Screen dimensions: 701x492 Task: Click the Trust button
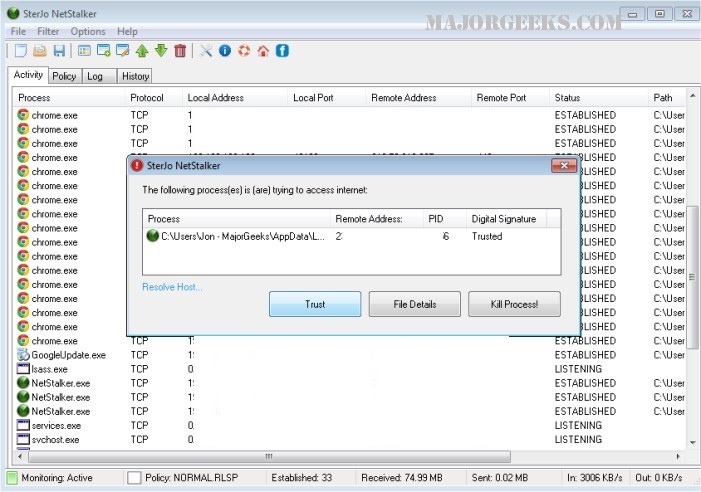pyautogui.click(x=315, y=304)
